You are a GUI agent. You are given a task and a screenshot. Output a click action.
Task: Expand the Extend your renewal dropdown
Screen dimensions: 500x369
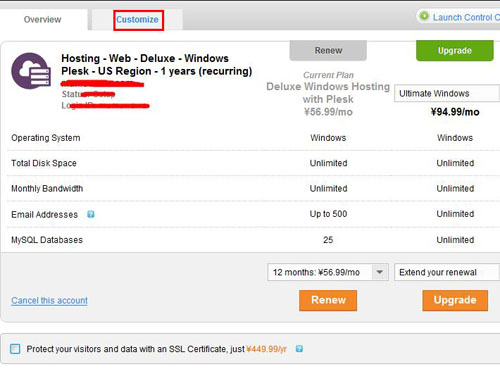click(447, 272)
